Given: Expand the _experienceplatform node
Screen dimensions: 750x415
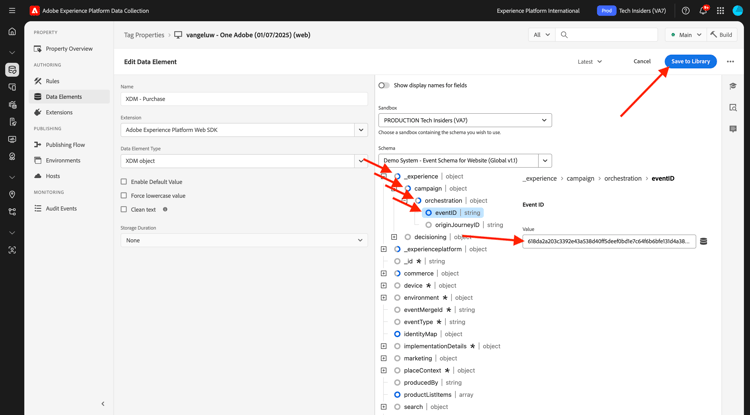Looking at the screenshot, I should 384,249.
